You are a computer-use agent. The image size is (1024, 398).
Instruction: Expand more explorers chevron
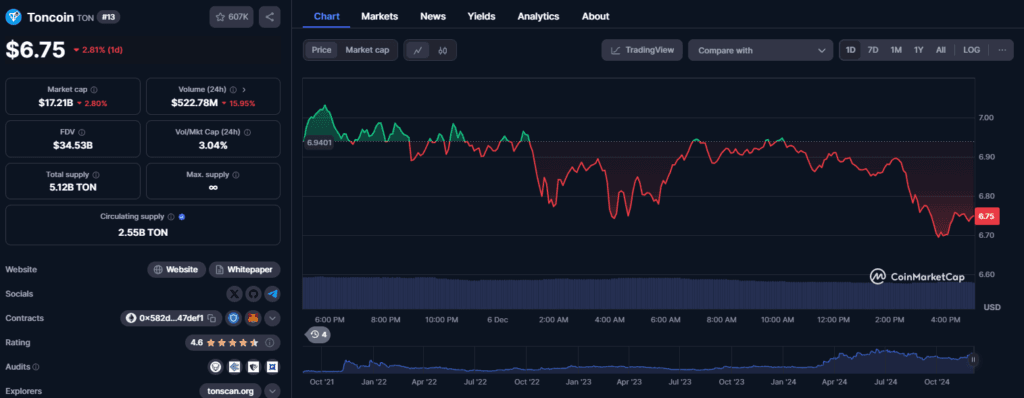272,391
